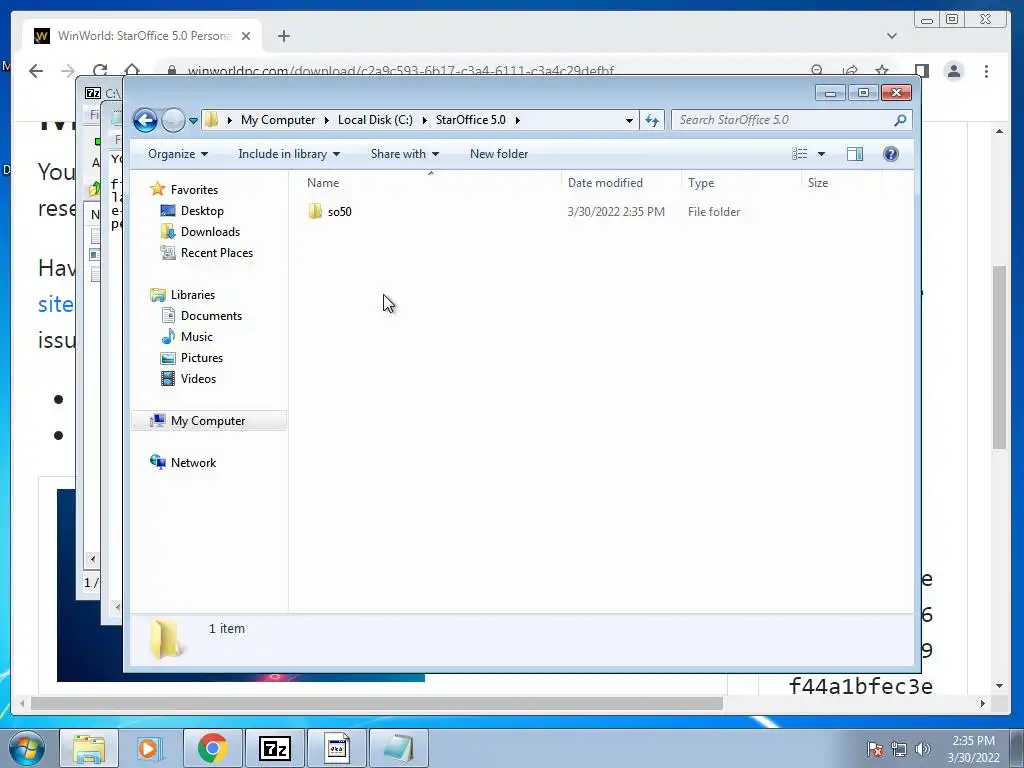Click Chrome's vertical page scrollbar
Image resolution: width=1024 pixels, height=768 pixels.
tap(999, 357)
